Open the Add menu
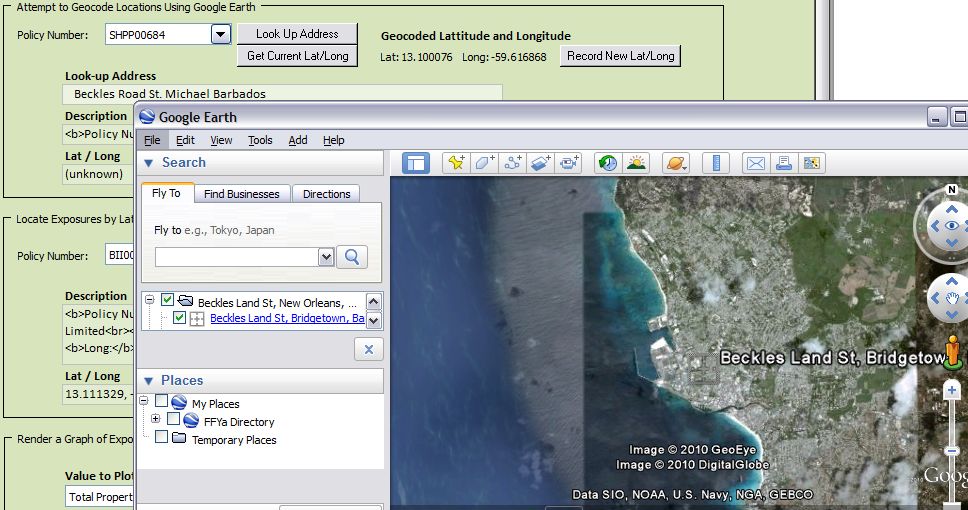968x510 pixels. pyautogui.click(x=298, y=140)
